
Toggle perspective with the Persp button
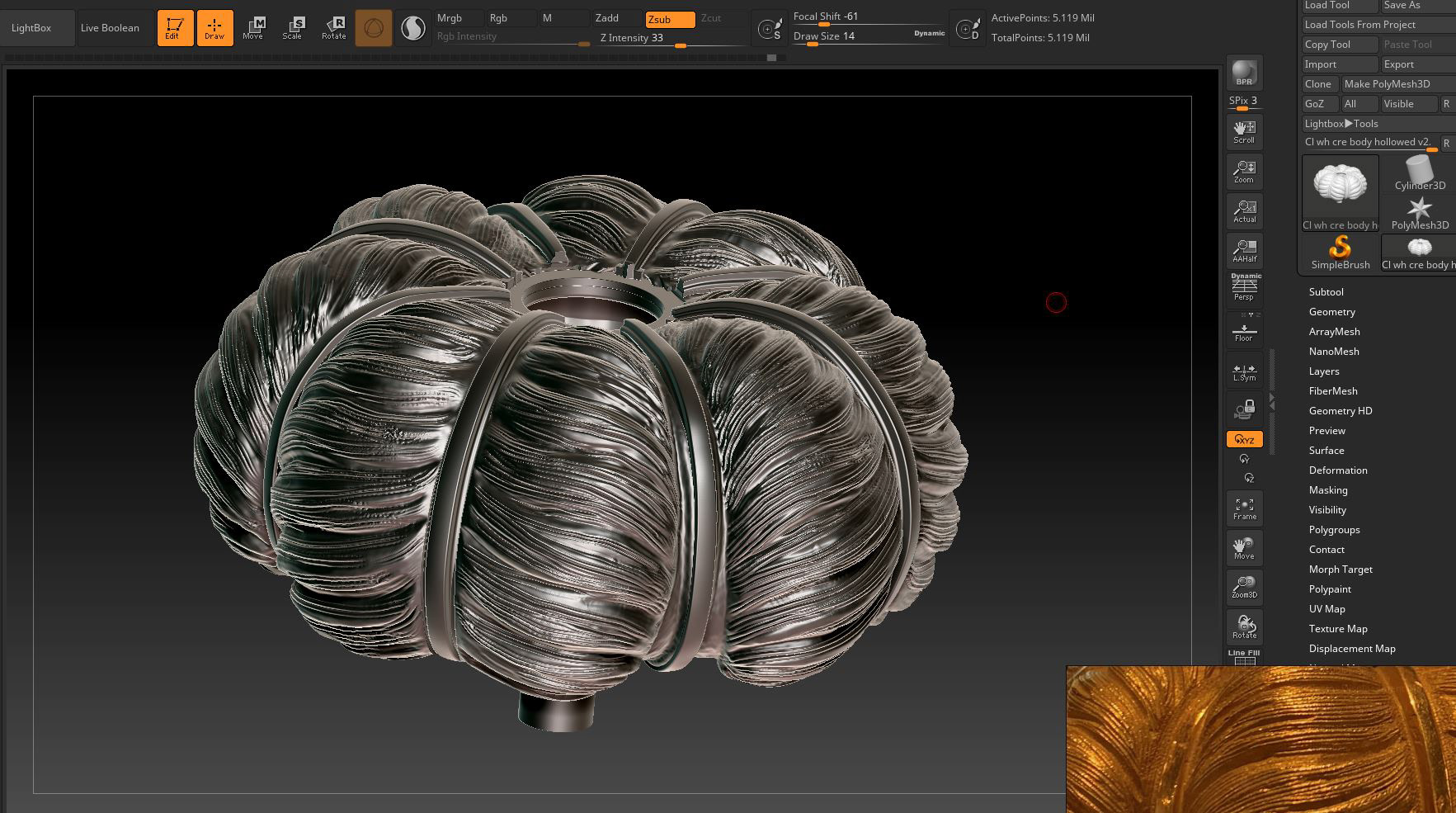tap(1244, 288)
